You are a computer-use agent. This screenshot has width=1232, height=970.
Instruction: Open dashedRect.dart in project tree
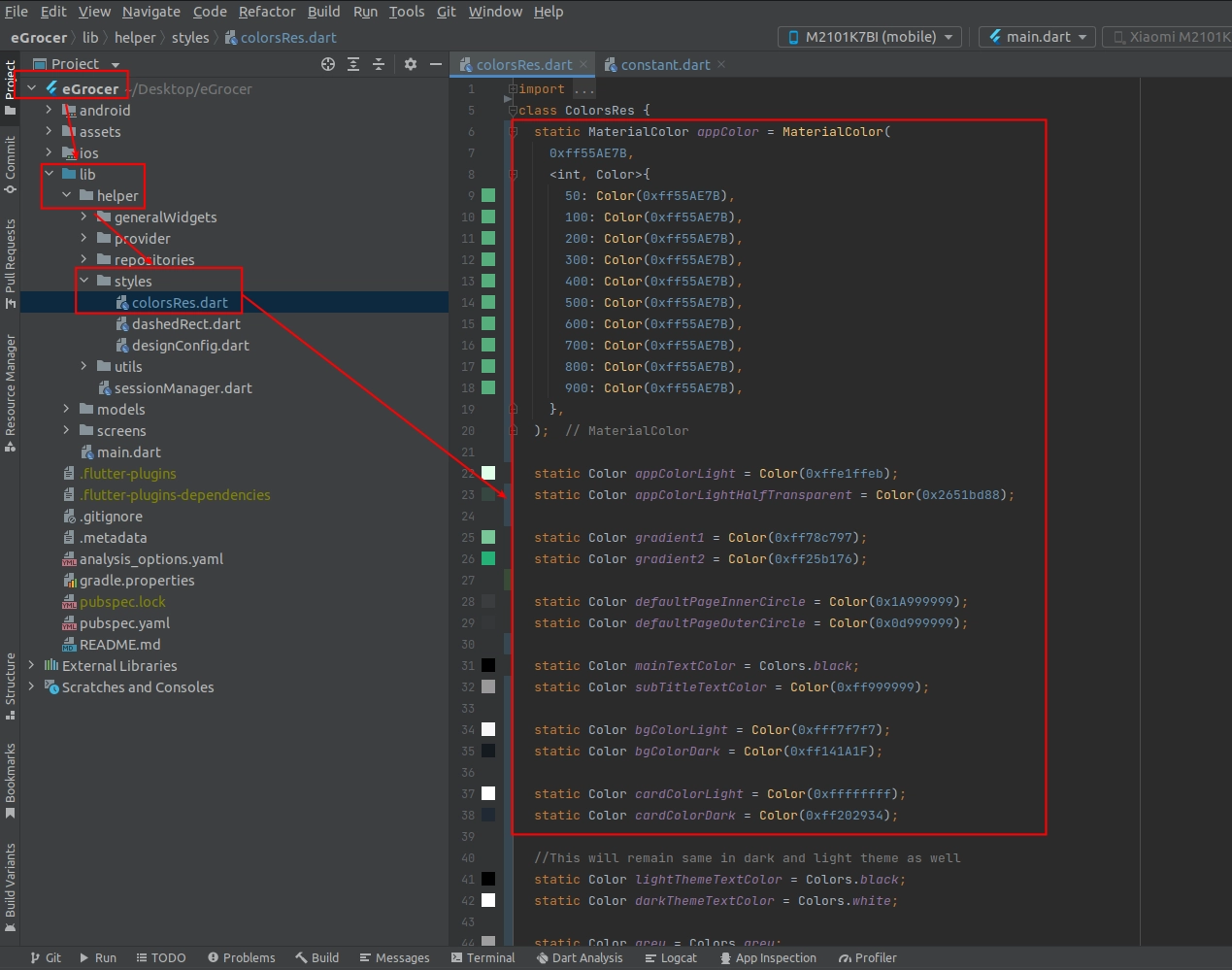tap(186, 323)
